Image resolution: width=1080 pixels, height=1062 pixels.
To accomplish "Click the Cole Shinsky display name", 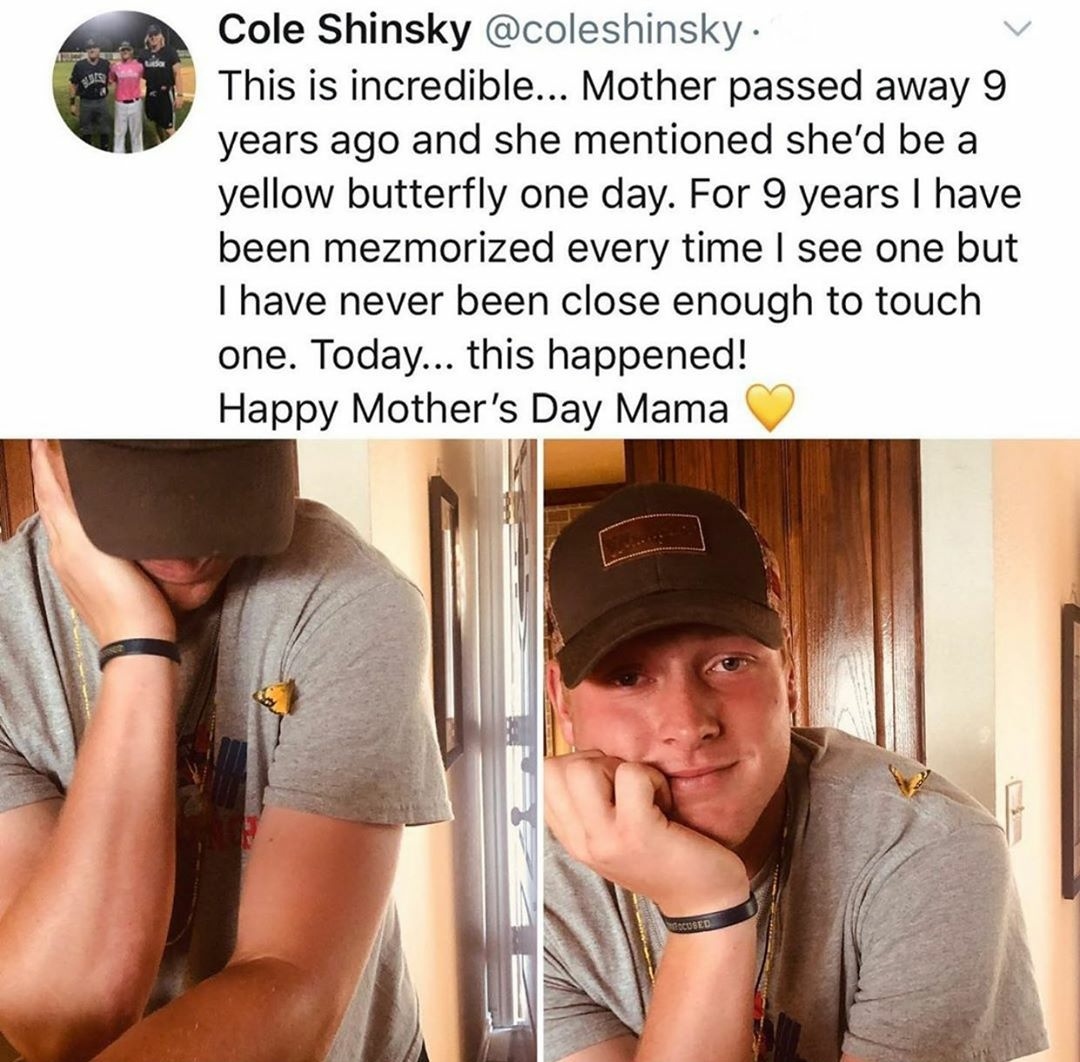I will (345, 30).
